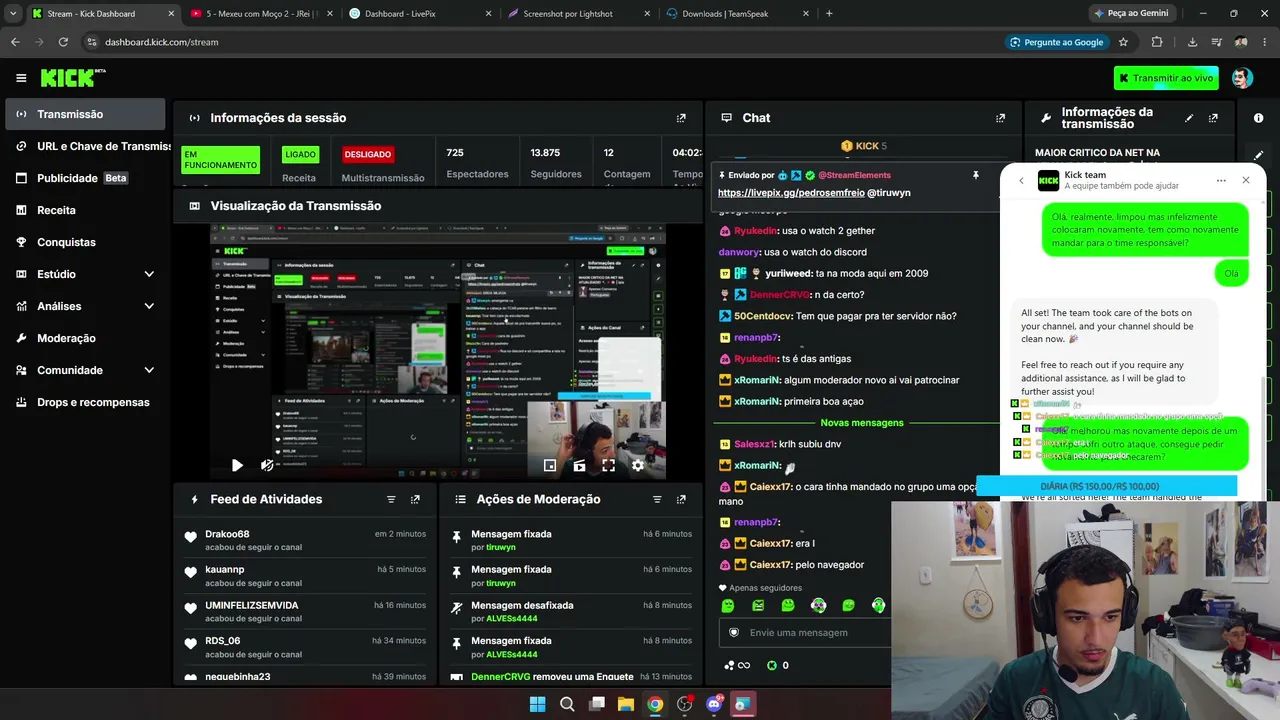
Task: Play the stream preview
Action: [237, 465]
